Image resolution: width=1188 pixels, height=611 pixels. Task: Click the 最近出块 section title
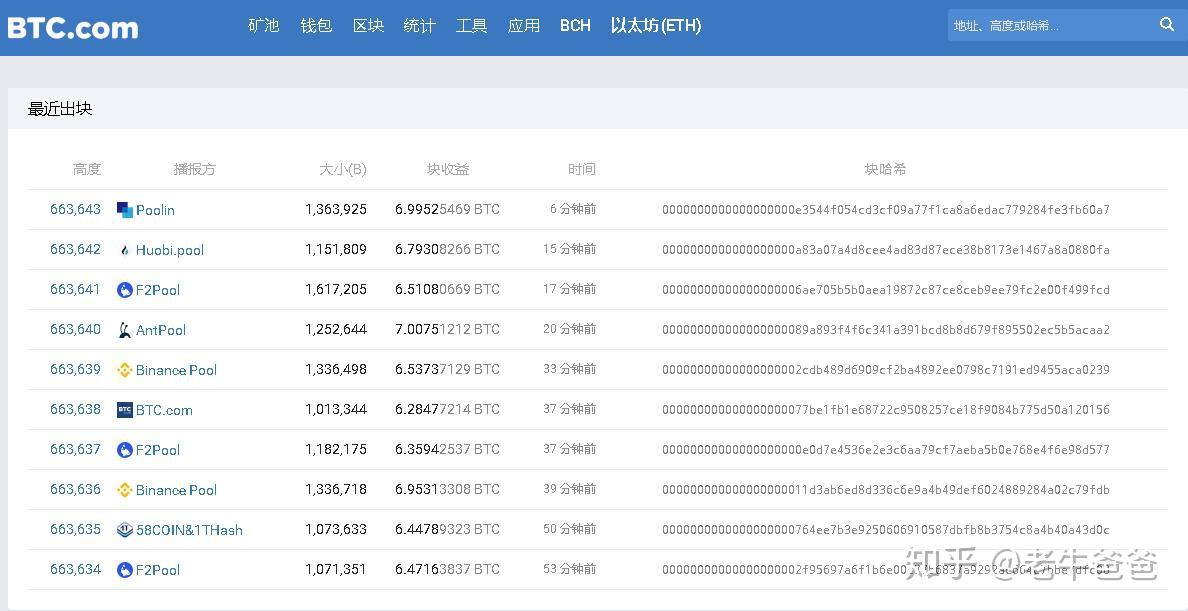60,109
